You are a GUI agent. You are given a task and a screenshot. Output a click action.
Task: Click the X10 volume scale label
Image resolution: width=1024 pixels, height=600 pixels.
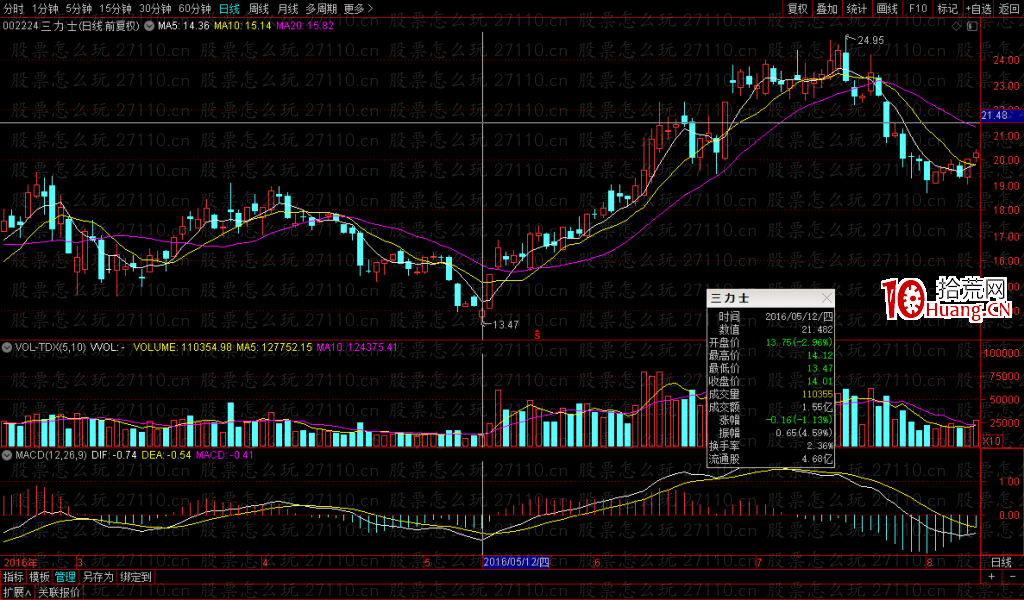[x=991, y=441]
